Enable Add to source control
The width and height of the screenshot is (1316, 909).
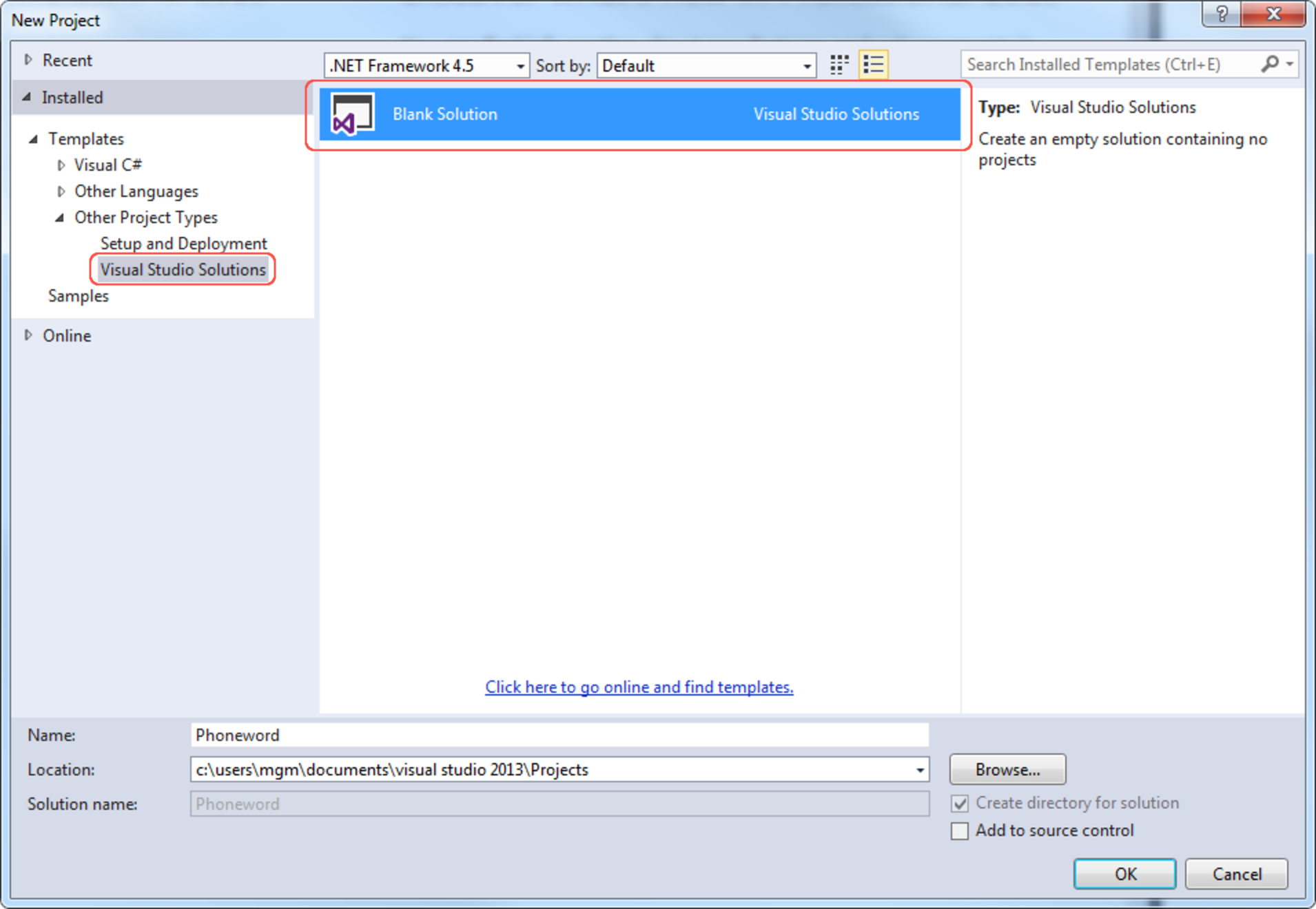click(x=960, y=831)
